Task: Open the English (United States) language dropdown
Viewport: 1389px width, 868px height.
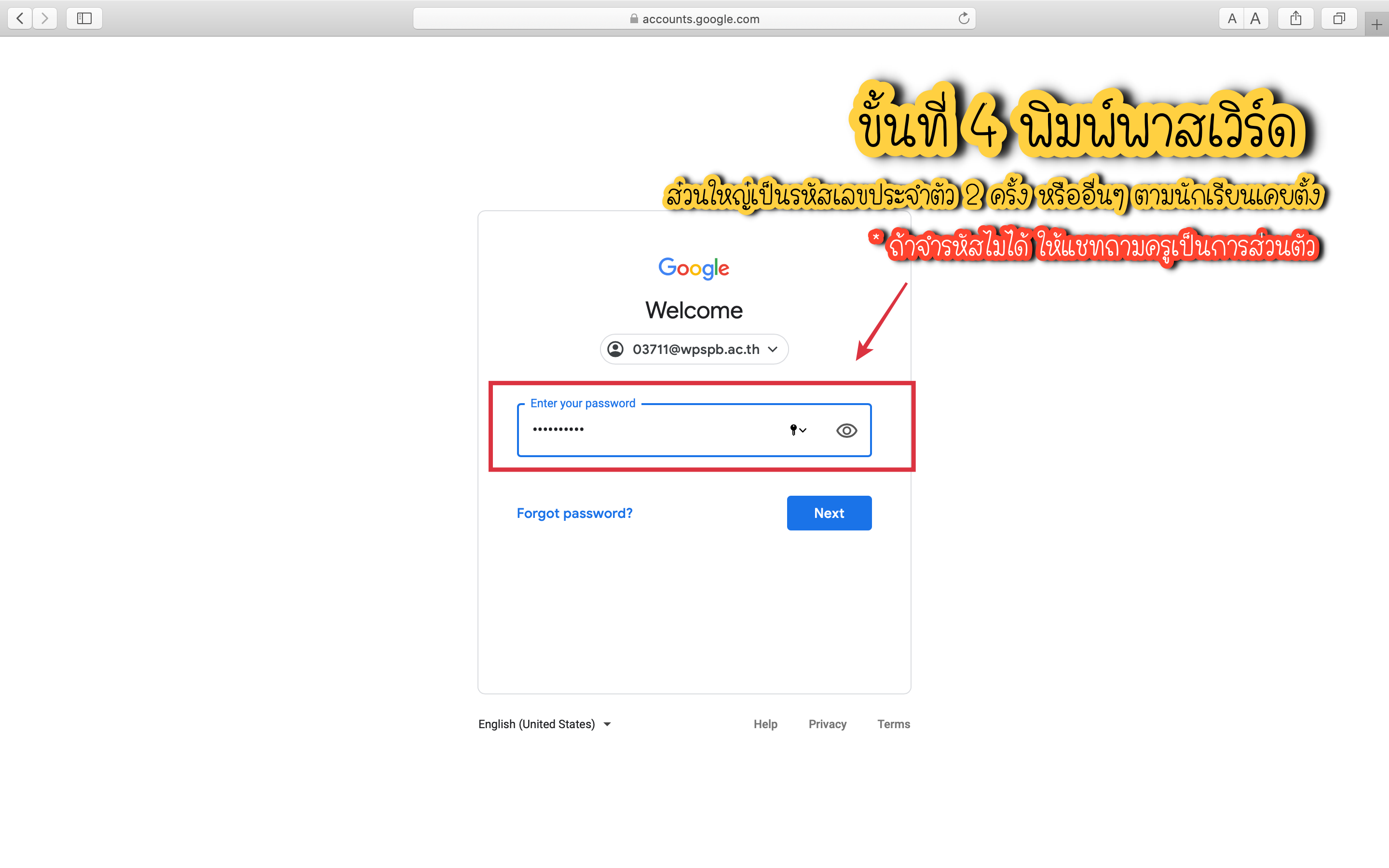Action: tap(544, 724)
